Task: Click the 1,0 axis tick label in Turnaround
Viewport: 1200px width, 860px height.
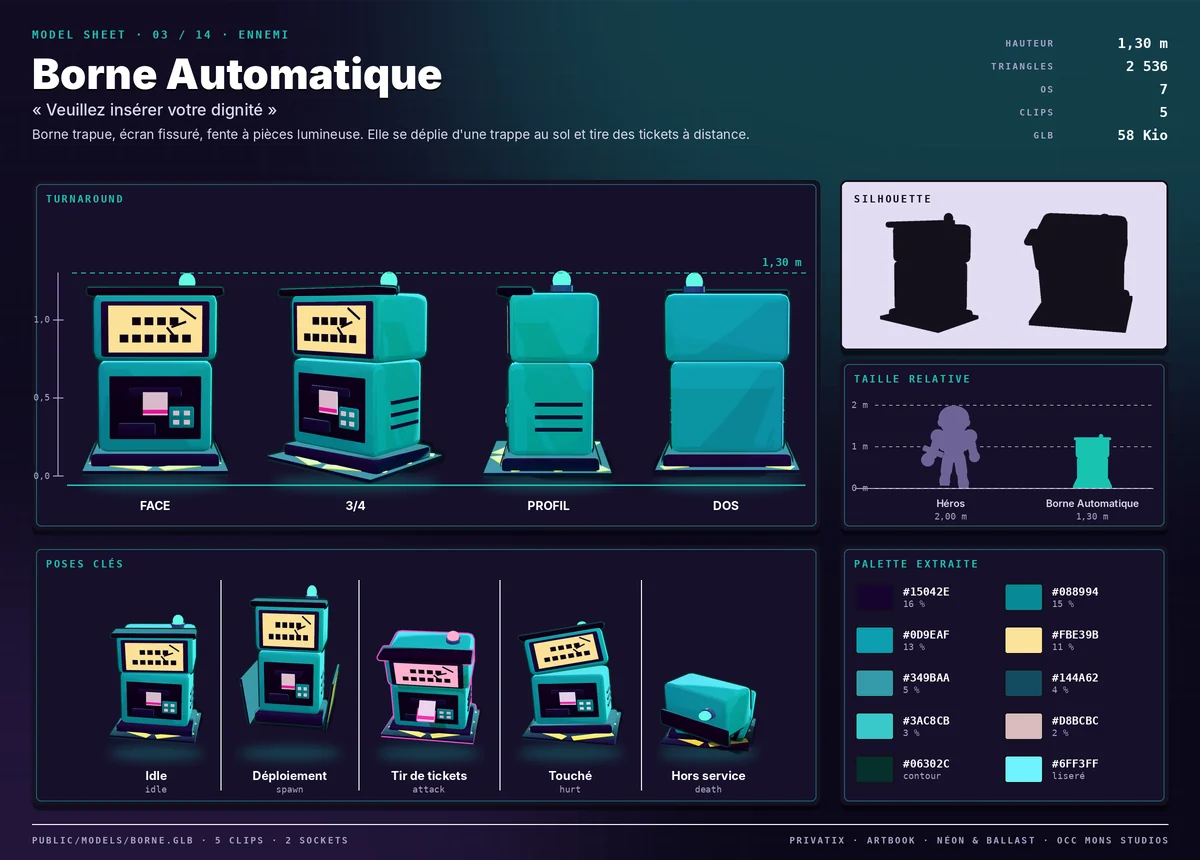Action: (41, 320)
